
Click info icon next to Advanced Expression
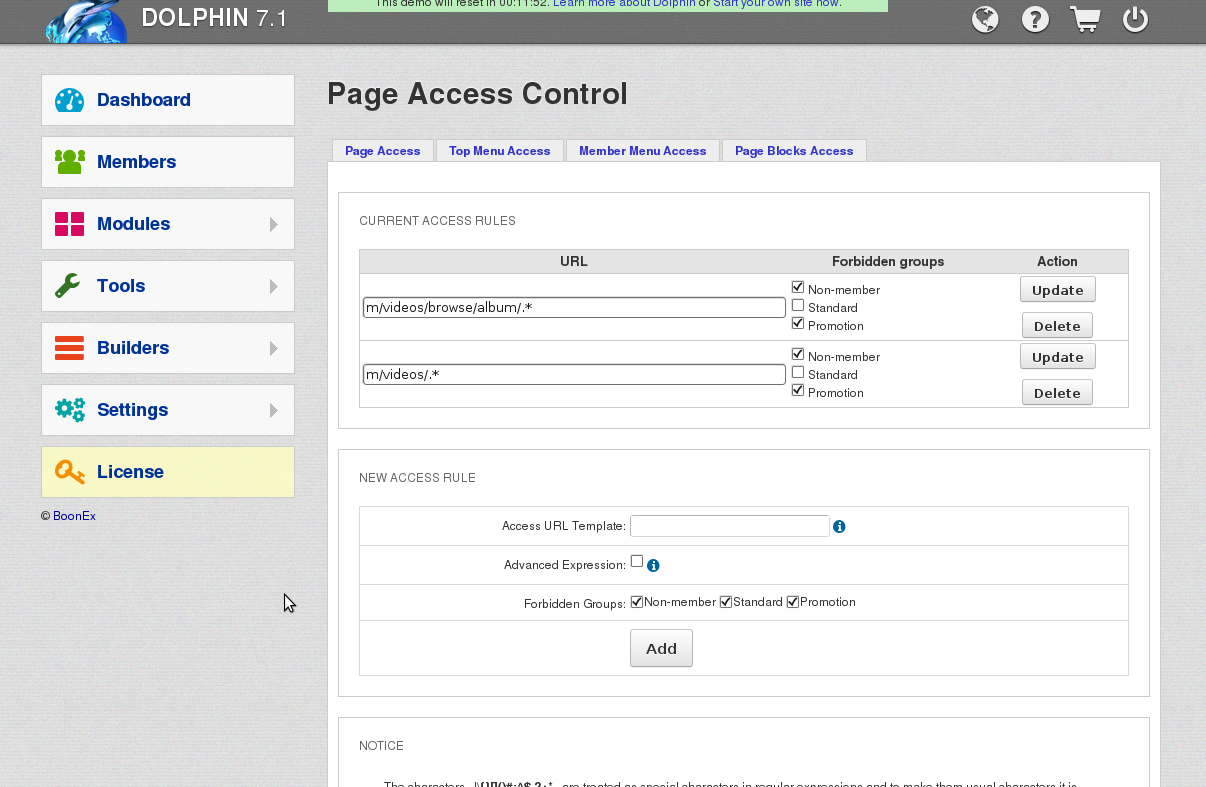click(x=653, y=566)
